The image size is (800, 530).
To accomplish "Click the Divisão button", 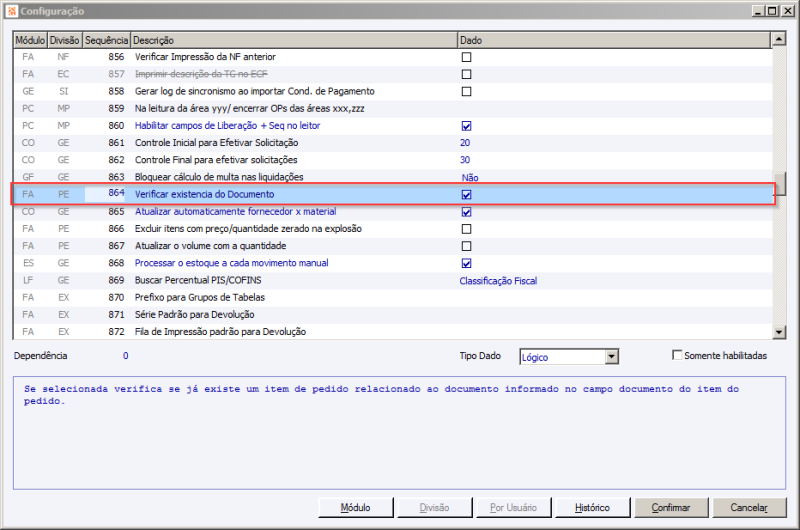I will [x=434, y=508].
